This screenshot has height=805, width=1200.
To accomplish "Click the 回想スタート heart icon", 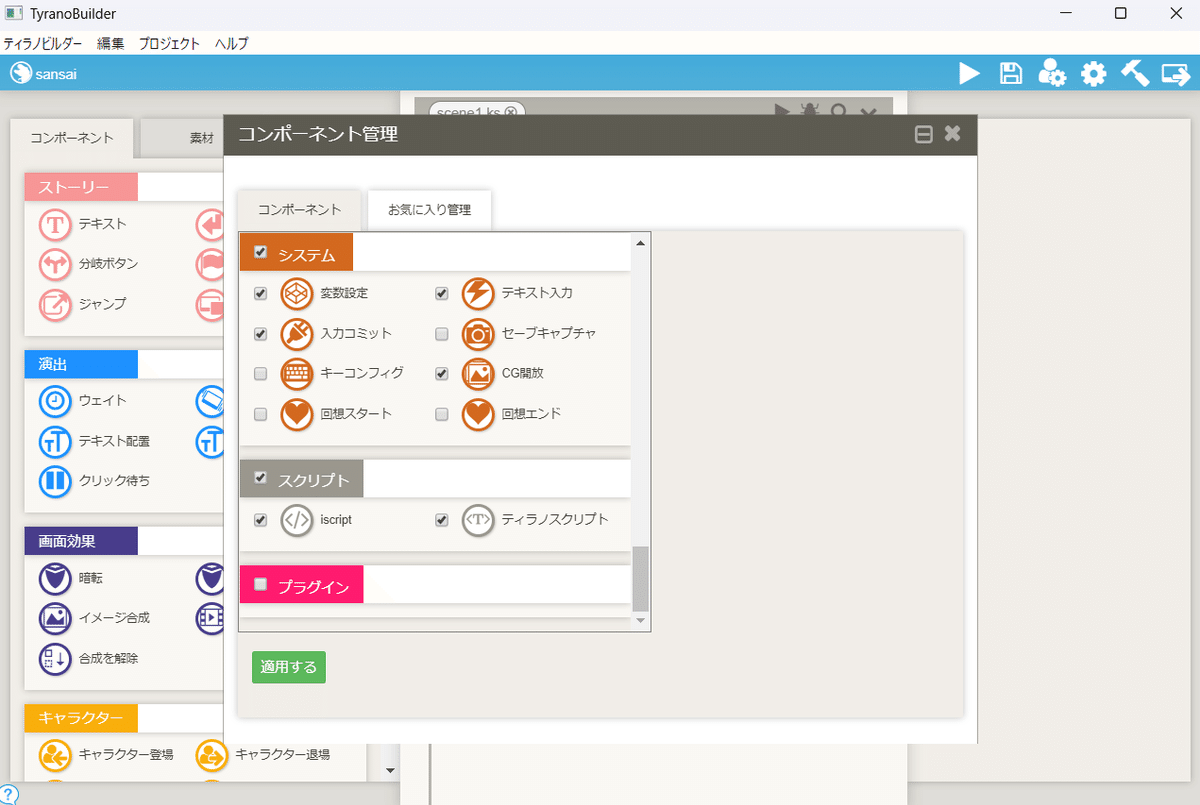I will point(297,414).
